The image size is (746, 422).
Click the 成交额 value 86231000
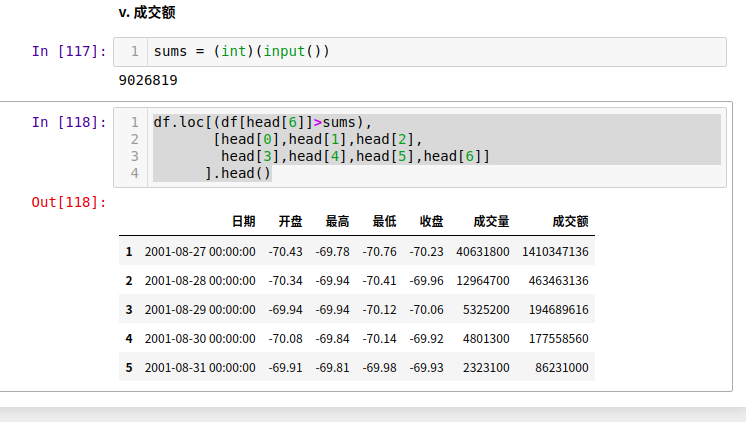[562, 368]
